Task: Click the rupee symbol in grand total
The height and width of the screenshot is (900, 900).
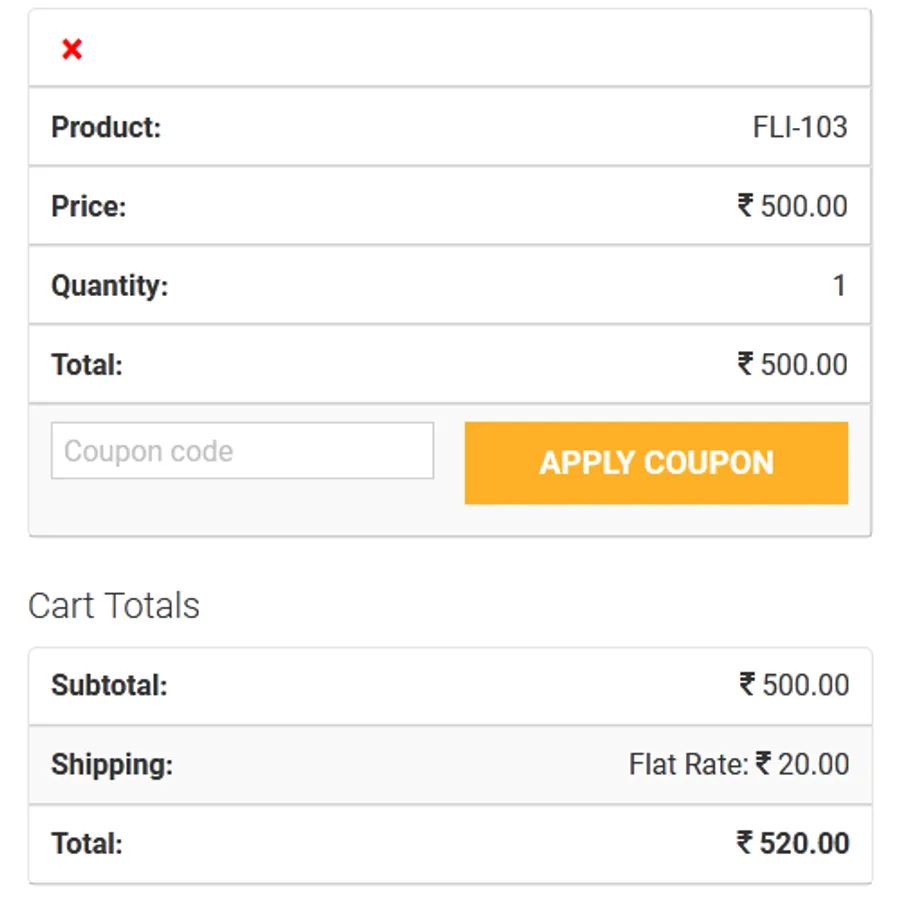Action: (745, 843)
